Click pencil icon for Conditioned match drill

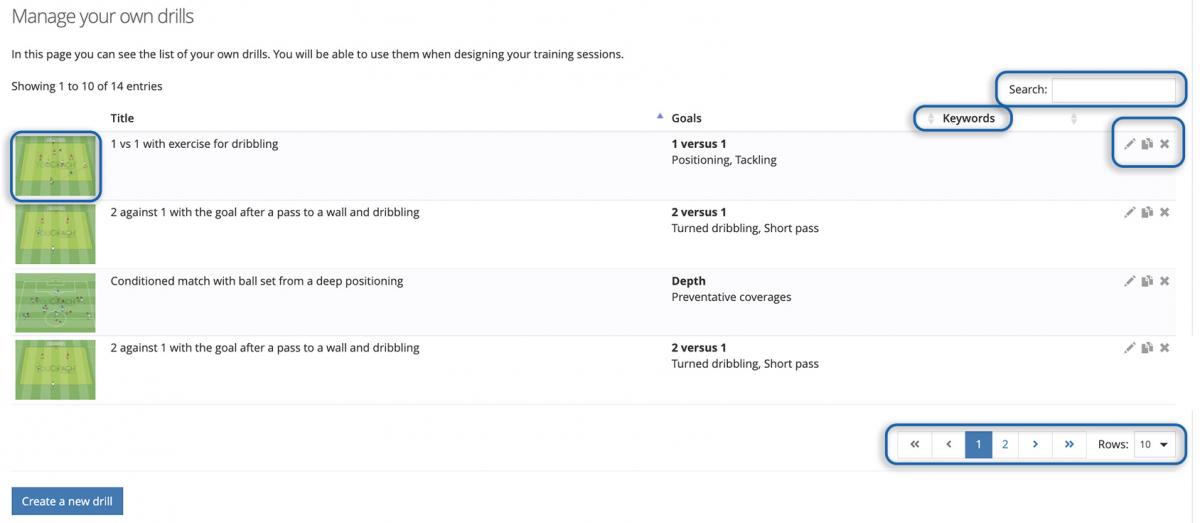click(1129, 281)
